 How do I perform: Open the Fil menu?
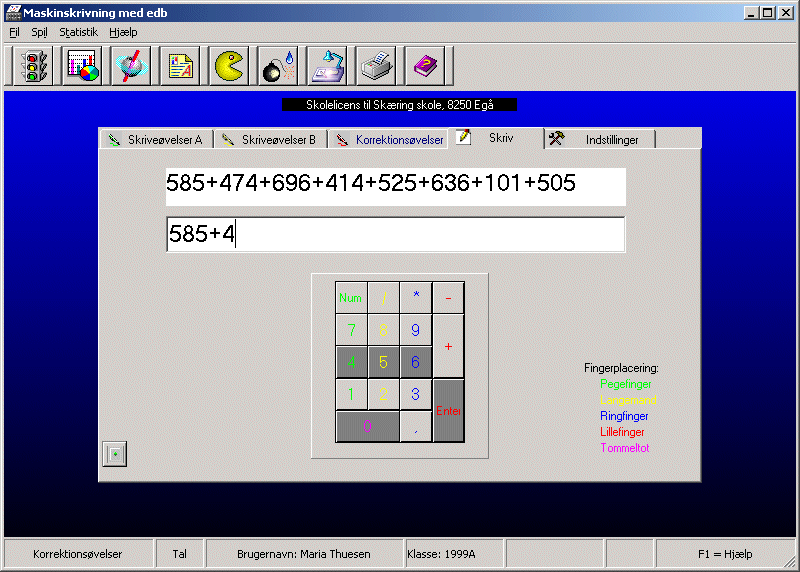click(x=14, y=32)
